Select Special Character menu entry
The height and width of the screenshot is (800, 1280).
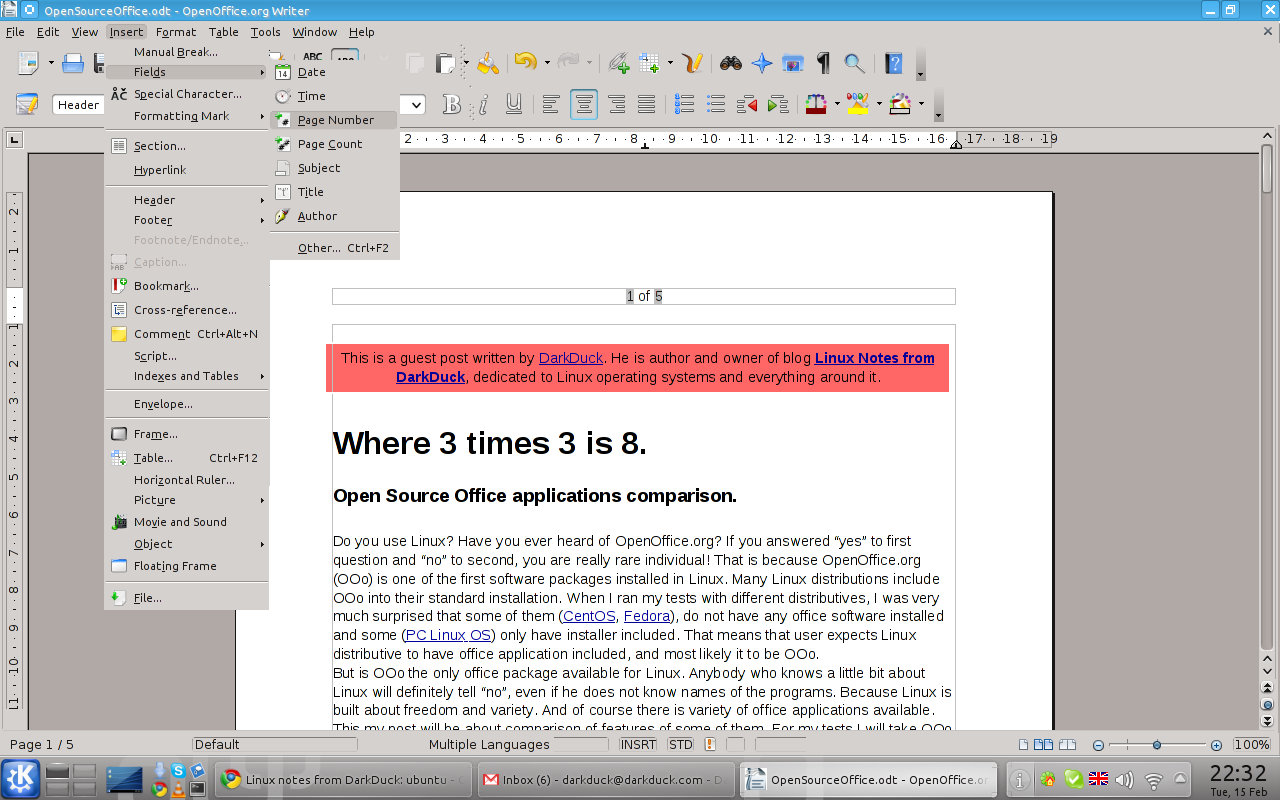[187, 94]
